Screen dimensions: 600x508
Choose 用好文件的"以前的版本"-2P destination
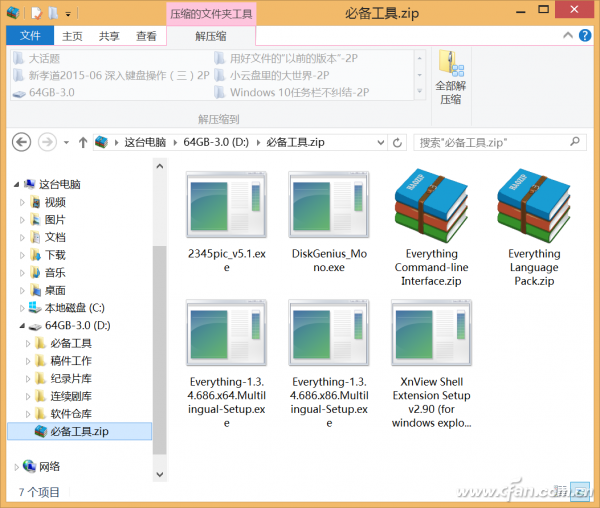(286, 59)
